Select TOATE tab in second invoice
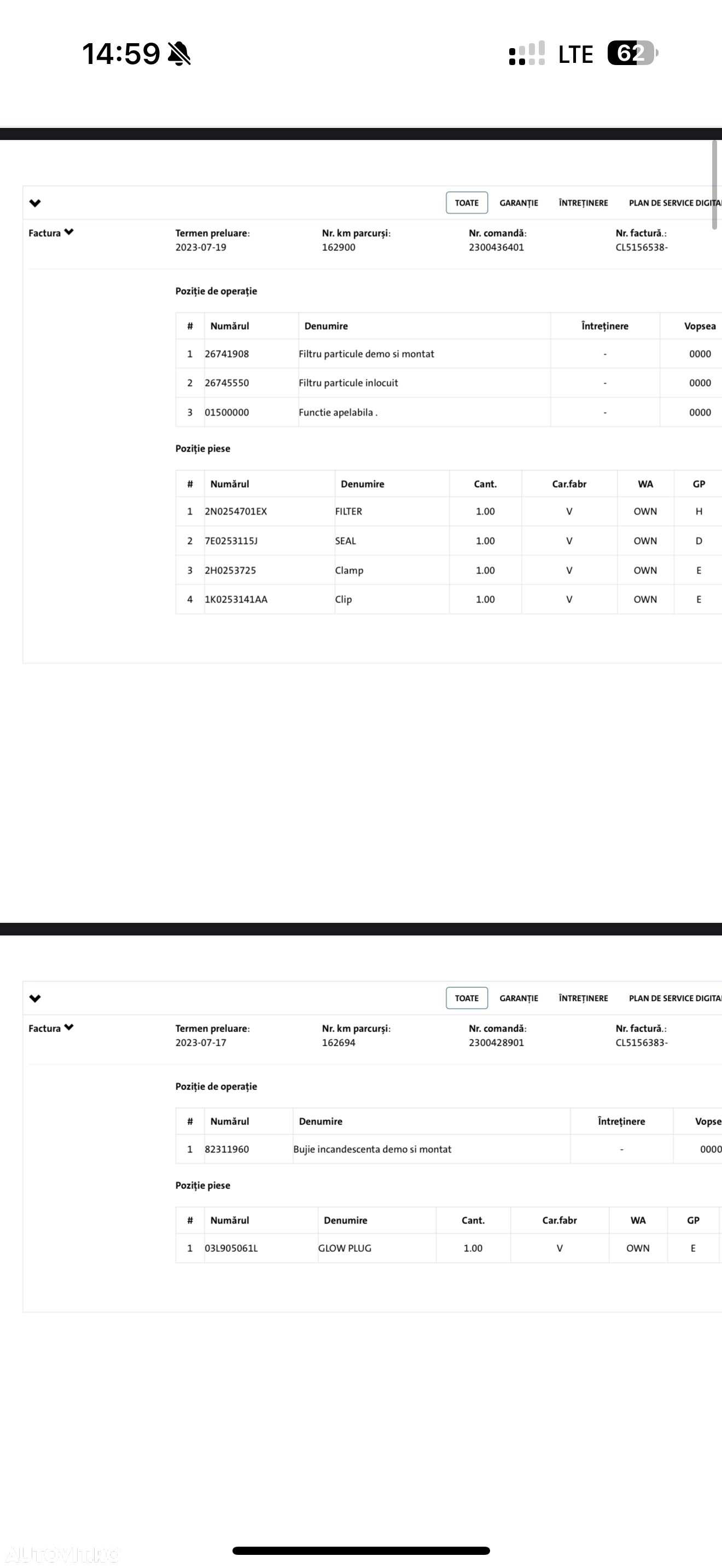 click(x=467, y=998)
